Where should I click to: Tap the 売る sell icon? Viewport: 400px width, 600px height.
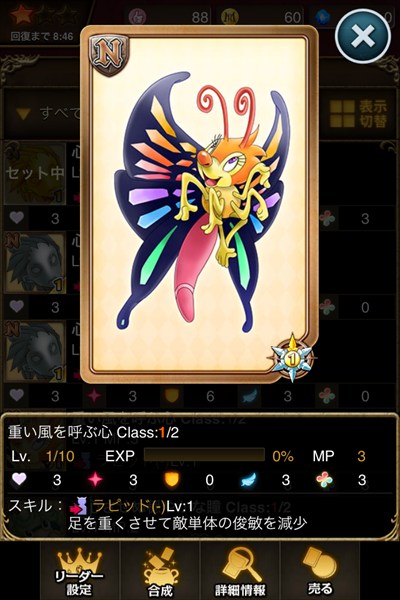(320, 572)
